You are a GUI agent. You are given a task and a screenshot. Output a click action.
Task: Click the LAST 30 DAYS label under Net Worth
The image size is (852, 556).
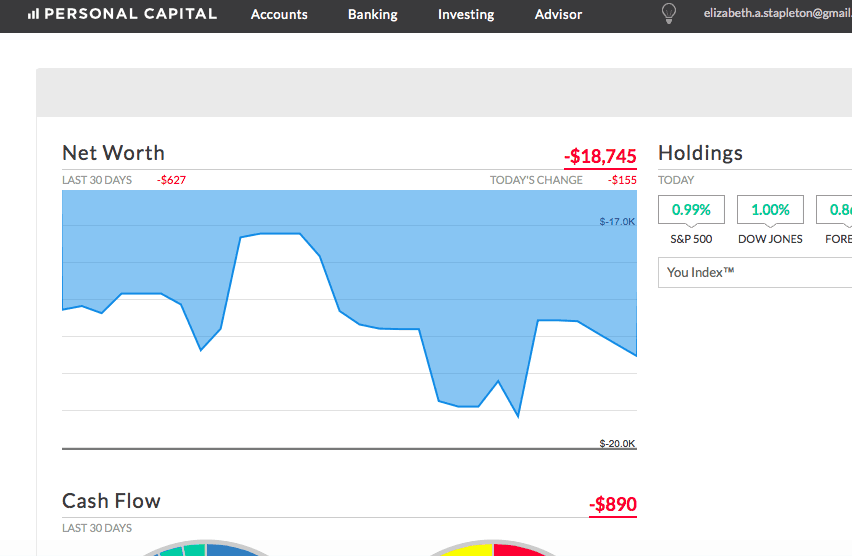[x=97, y=180]
